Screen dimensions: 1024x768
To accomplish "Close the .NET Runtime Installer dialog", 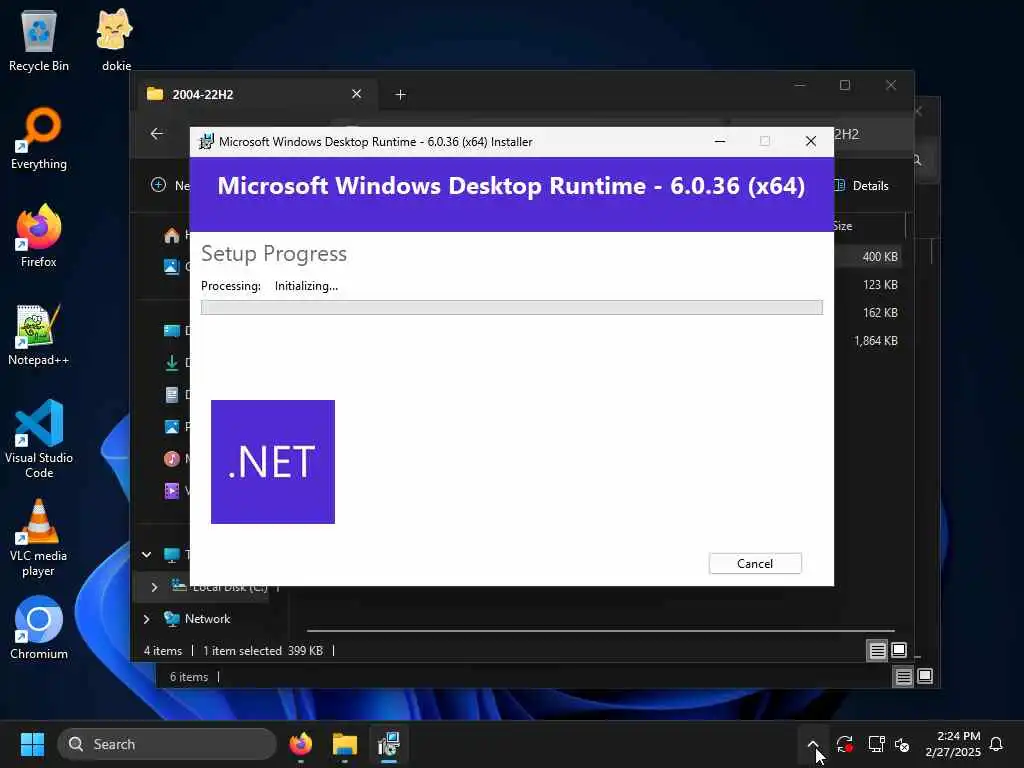I will pos(810,141).
